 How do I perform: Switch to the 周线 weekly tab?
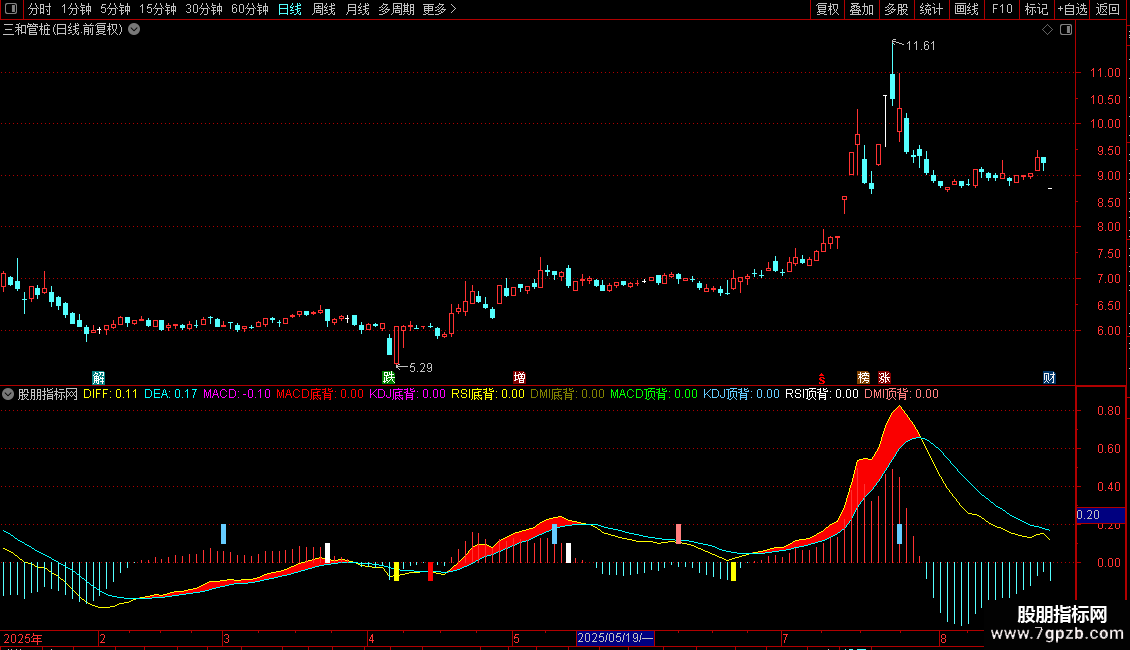(x=324, y=9)
